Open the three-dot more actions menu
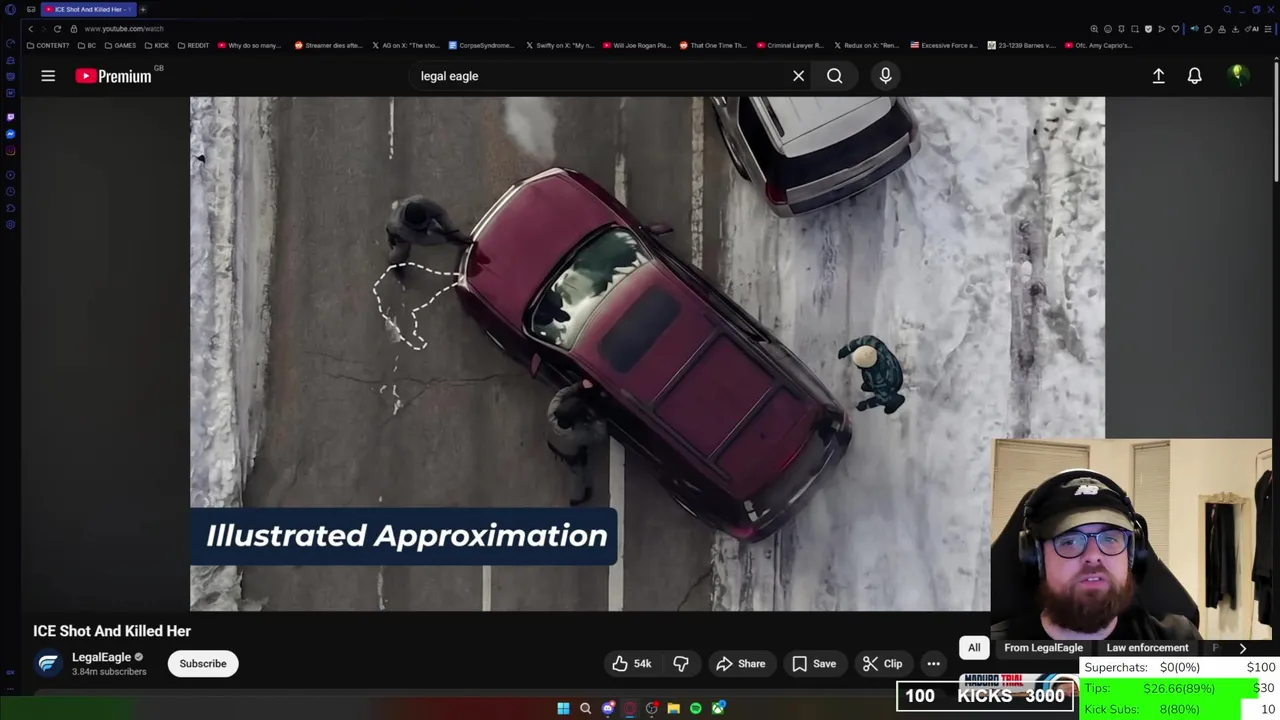The width and height of the screenshot is (1280, 720). [x=933, y=664]
